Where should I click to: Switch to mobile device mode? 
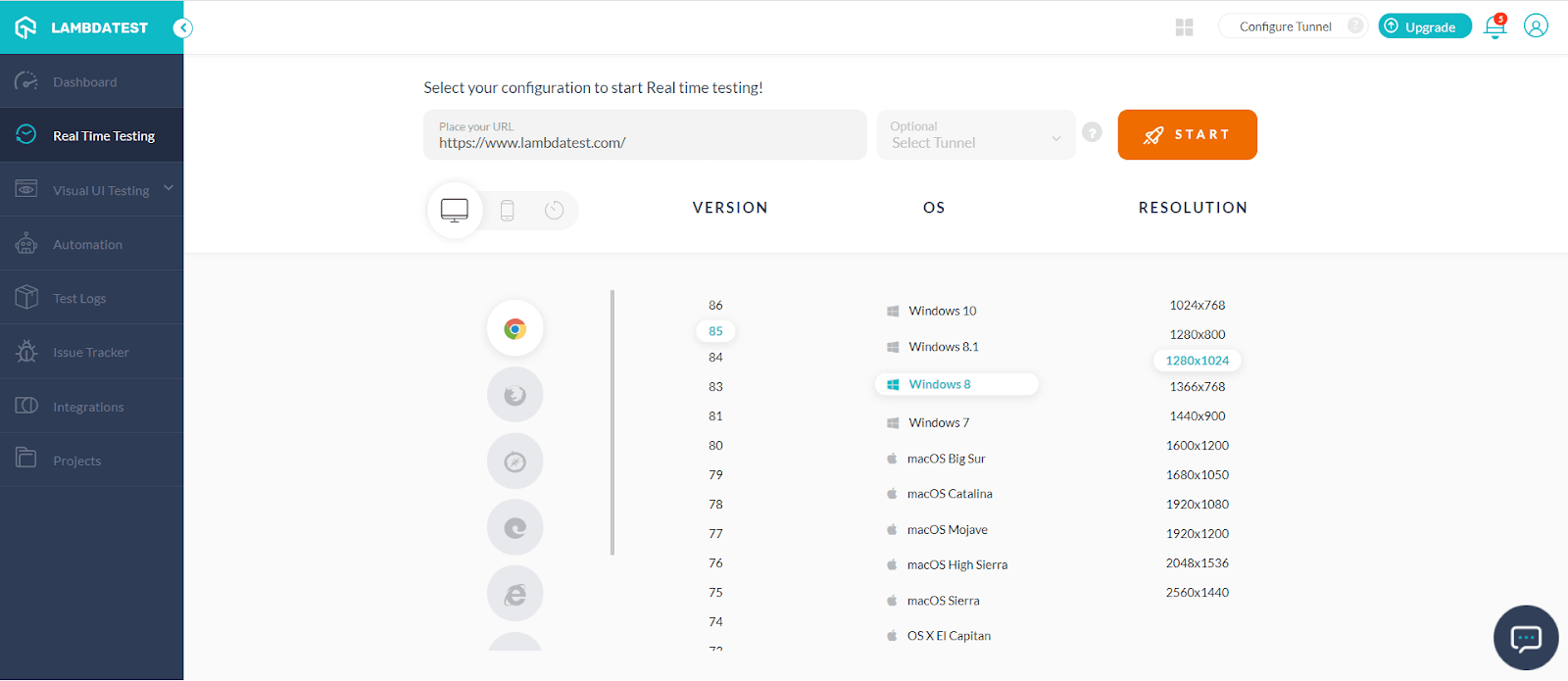(507, 211)
